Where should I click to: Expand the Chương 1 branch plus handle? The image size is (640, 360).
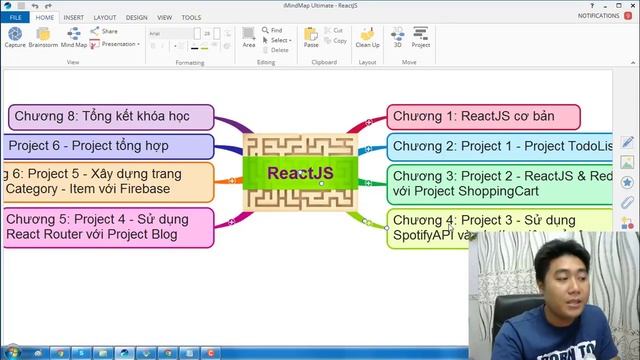point(369,122)
